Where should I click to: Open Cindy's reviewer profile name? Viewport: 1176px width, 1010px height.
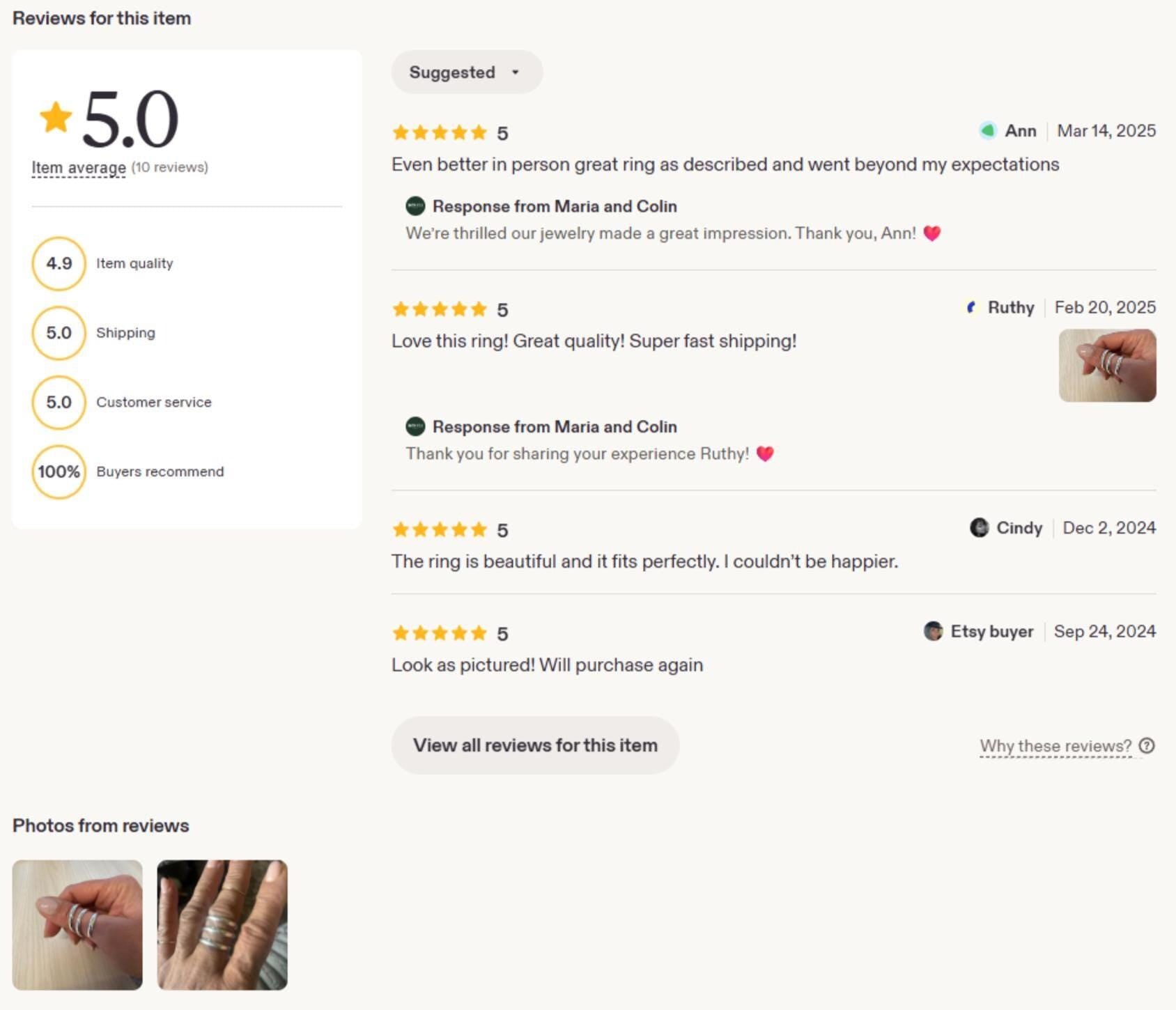1019,528
